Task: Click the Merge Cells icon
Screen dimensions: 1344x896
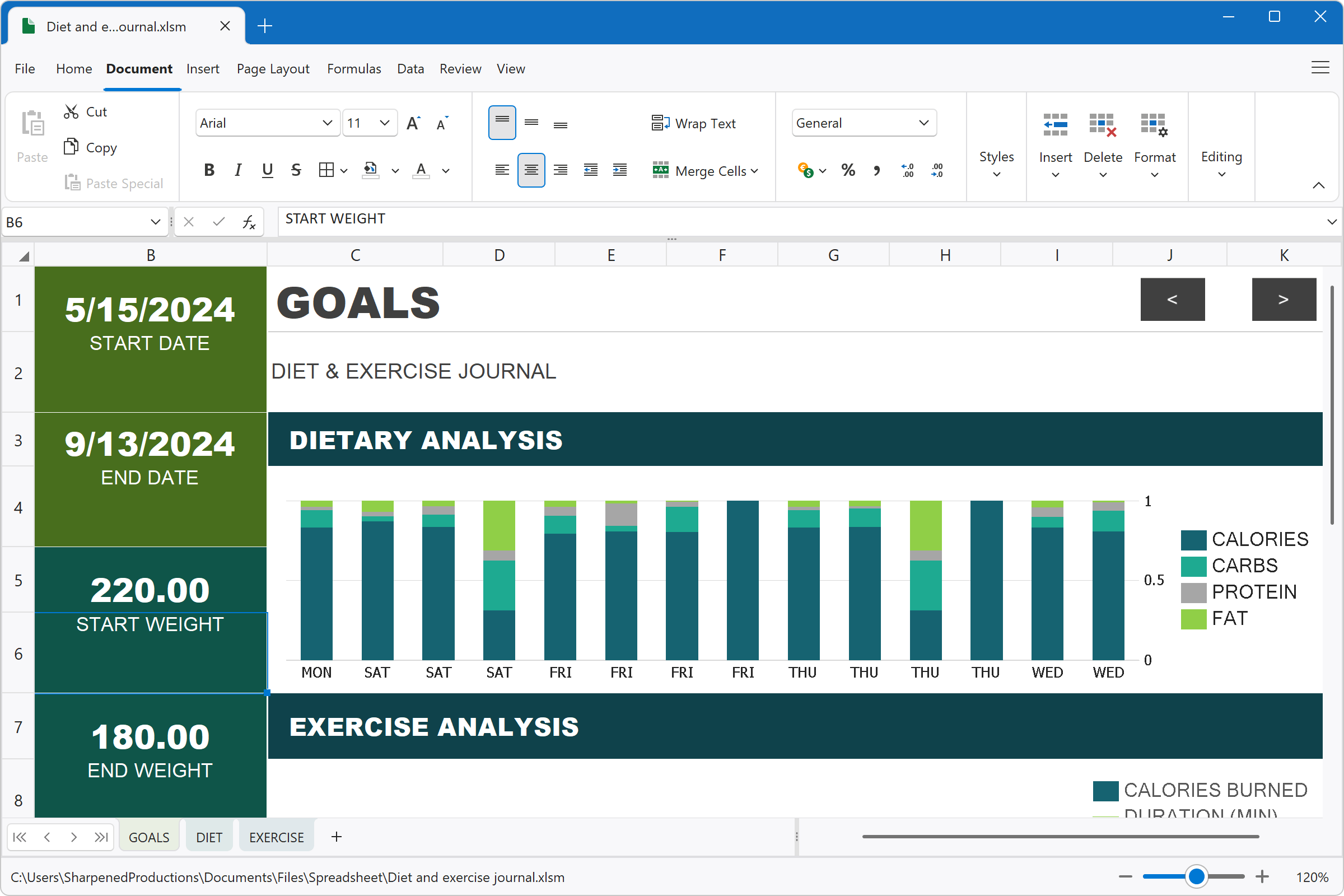Action: tap(661, 170)
